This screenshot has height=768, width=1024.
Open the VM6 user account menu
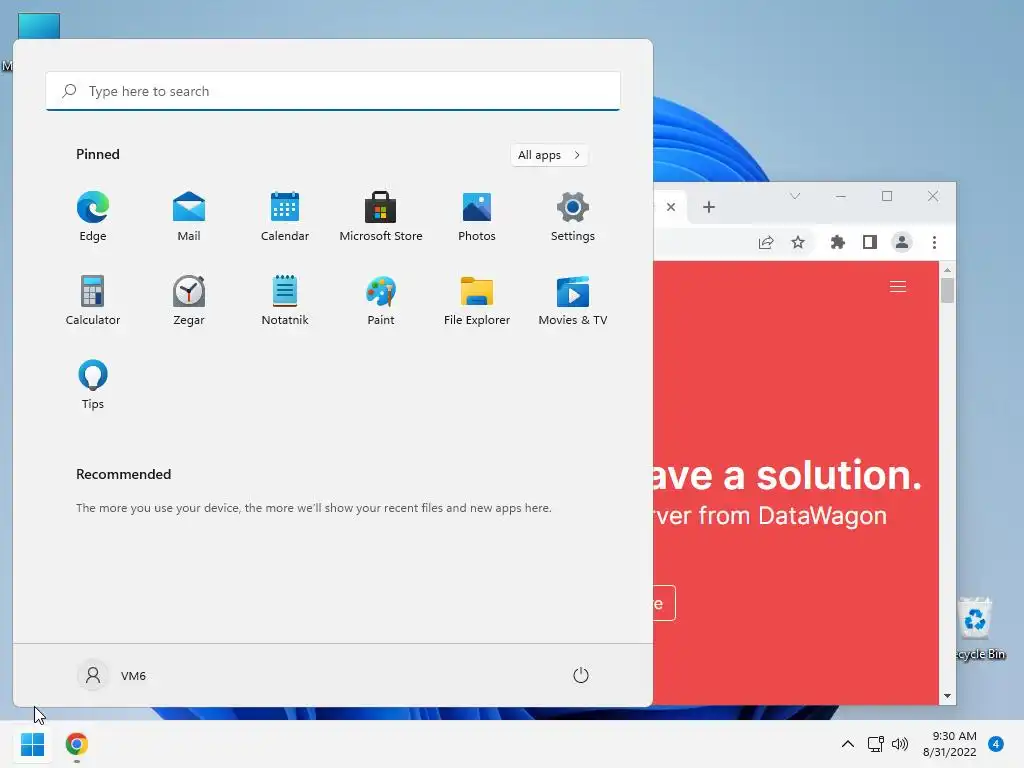coord(112,675)
